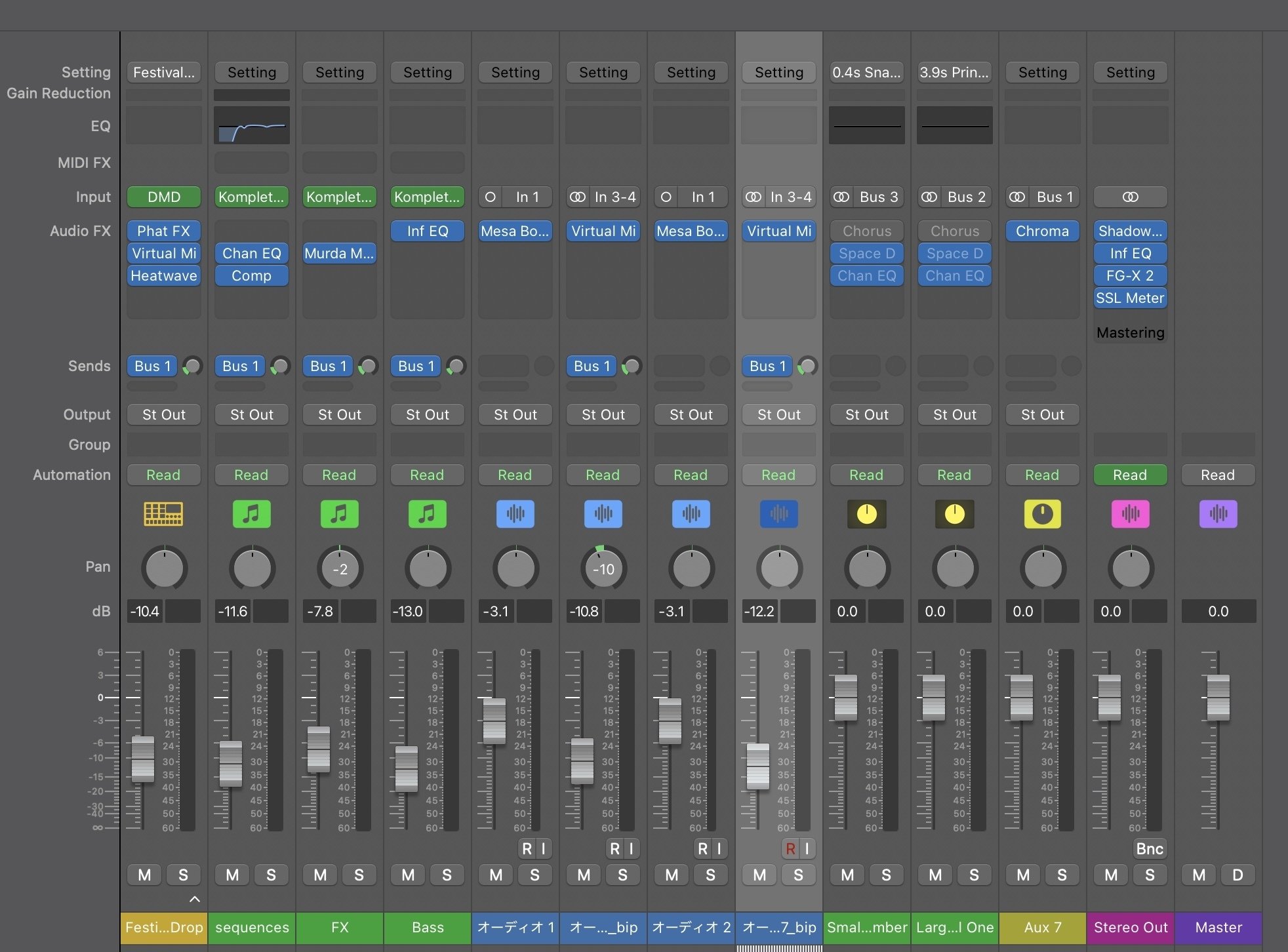Screen dimensions: 1288x952
Task: Open the SSL Meter plug-in on Stereo Out
Action: [1131, 298]
